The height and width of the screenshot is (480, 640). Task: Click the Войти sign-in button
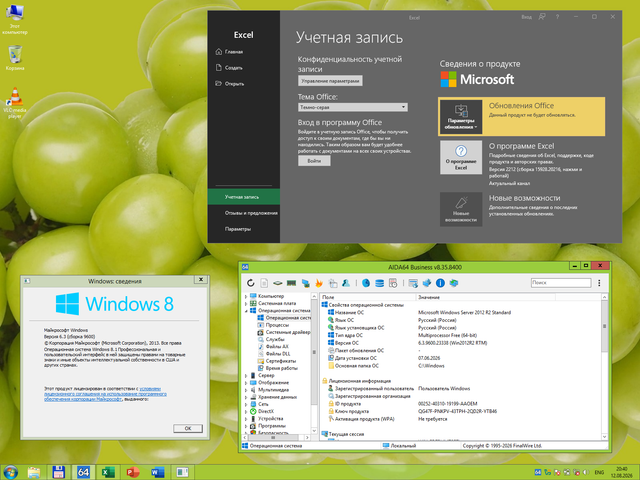pos(314,161)
